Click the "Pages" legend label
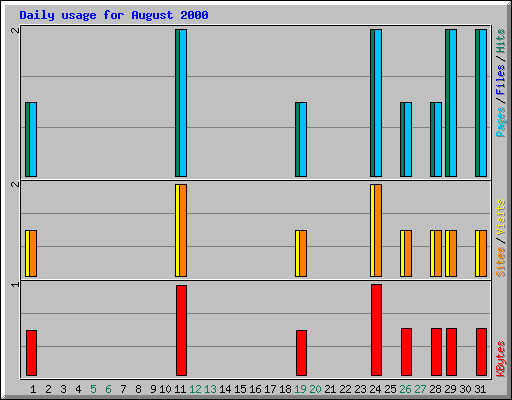The height and width of the screenshot is (400, 512). click(x=500, y=122)
